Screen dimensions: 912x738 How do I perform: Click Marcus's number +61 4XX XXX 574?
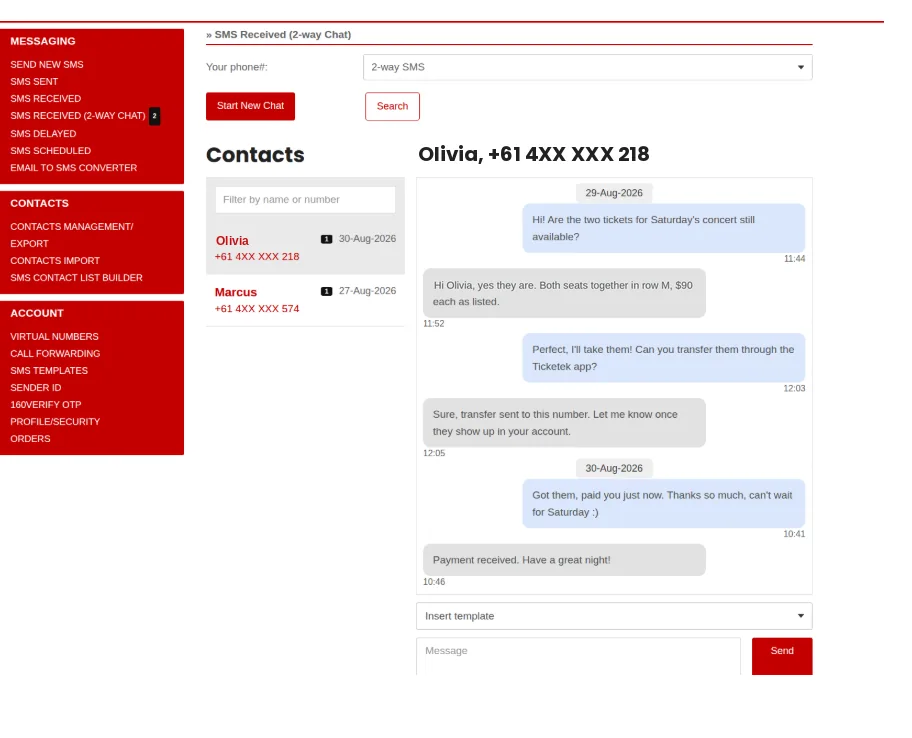pyautogui.click(x=257, y=309)
